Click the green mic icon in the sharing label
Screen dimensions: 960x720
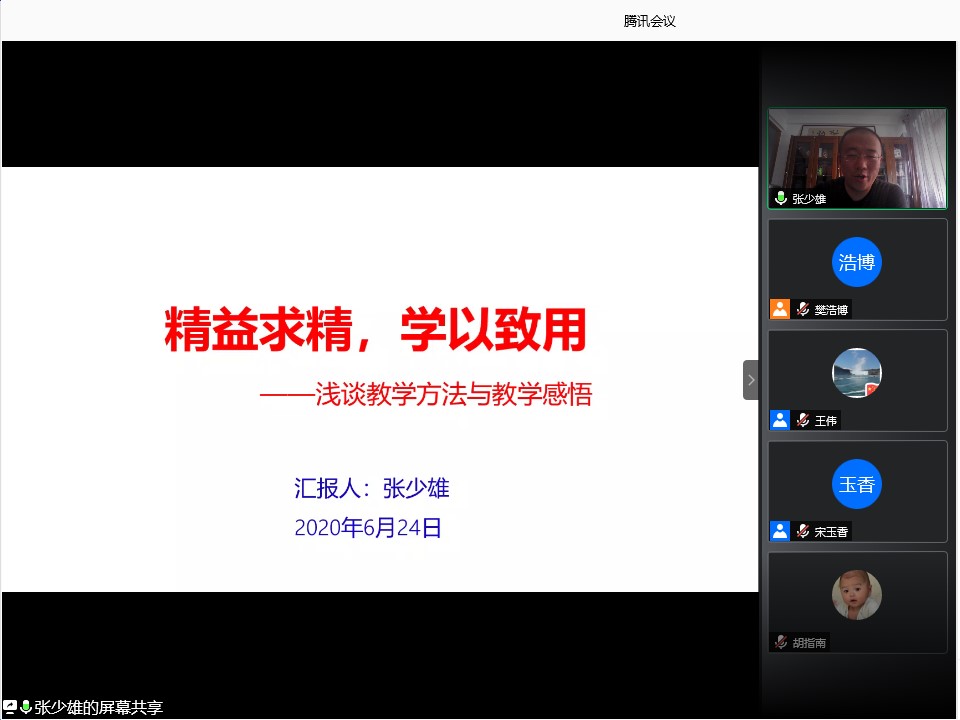26,707
